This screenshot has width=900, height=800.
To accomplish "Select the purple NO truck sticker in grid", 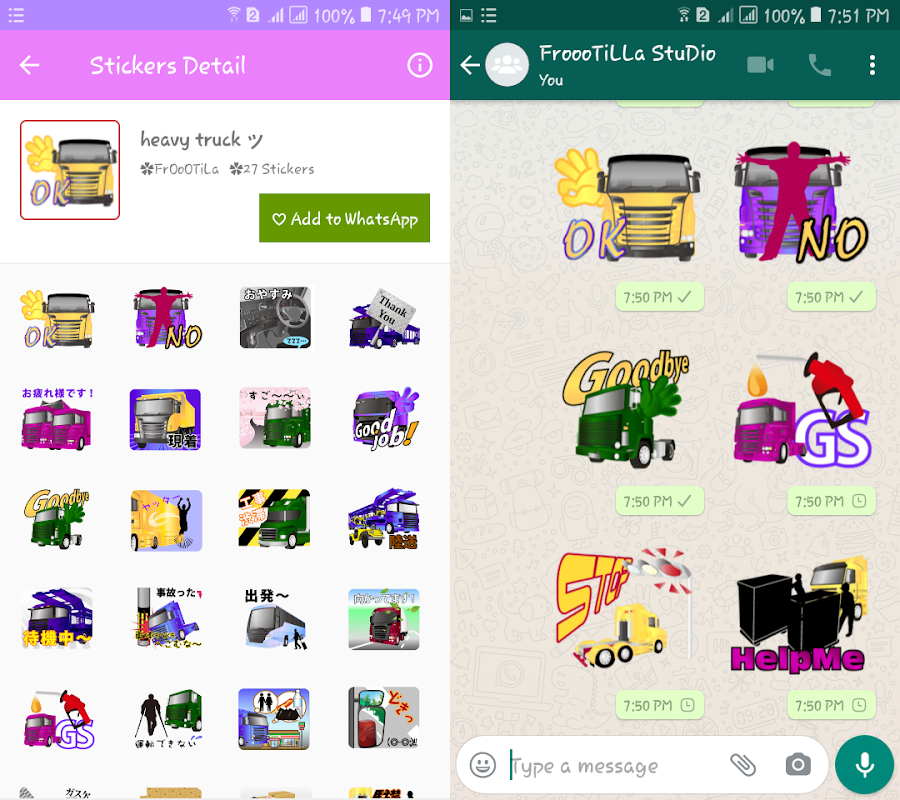I will coord(166,317).
